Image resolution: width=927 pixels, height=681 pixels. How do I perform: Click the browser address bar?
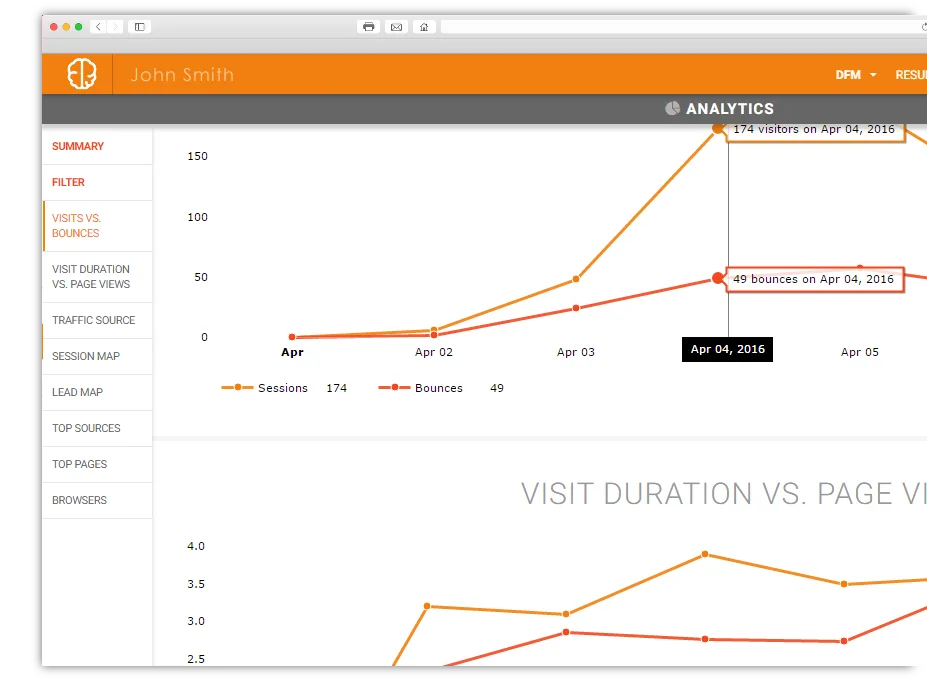[683, 27]
